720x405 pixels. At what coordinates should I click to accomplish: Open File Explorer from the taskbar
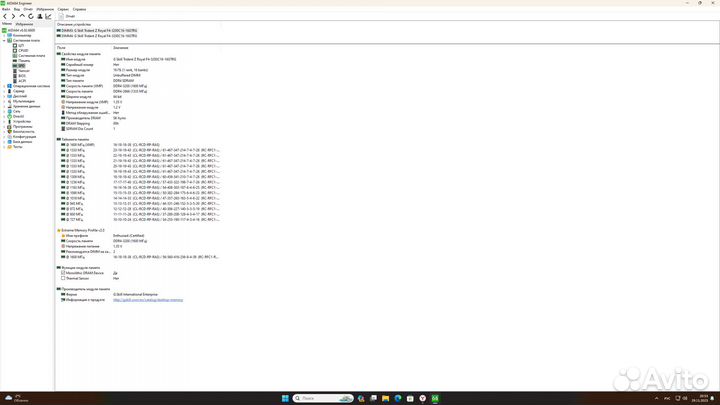point(386,398)
